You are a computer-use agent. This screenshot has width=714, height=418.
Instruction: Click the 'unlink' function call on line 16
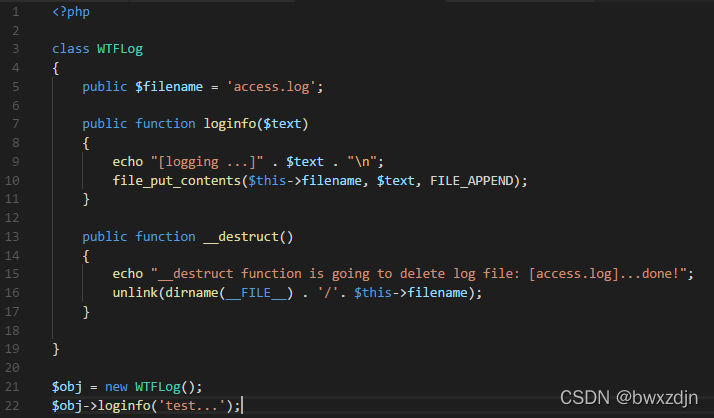135,293
